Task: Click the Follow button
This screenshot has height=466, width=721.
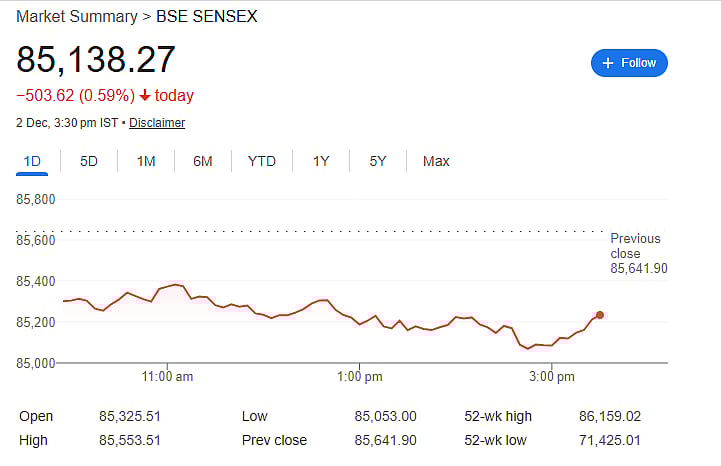Action: point(629,63)
